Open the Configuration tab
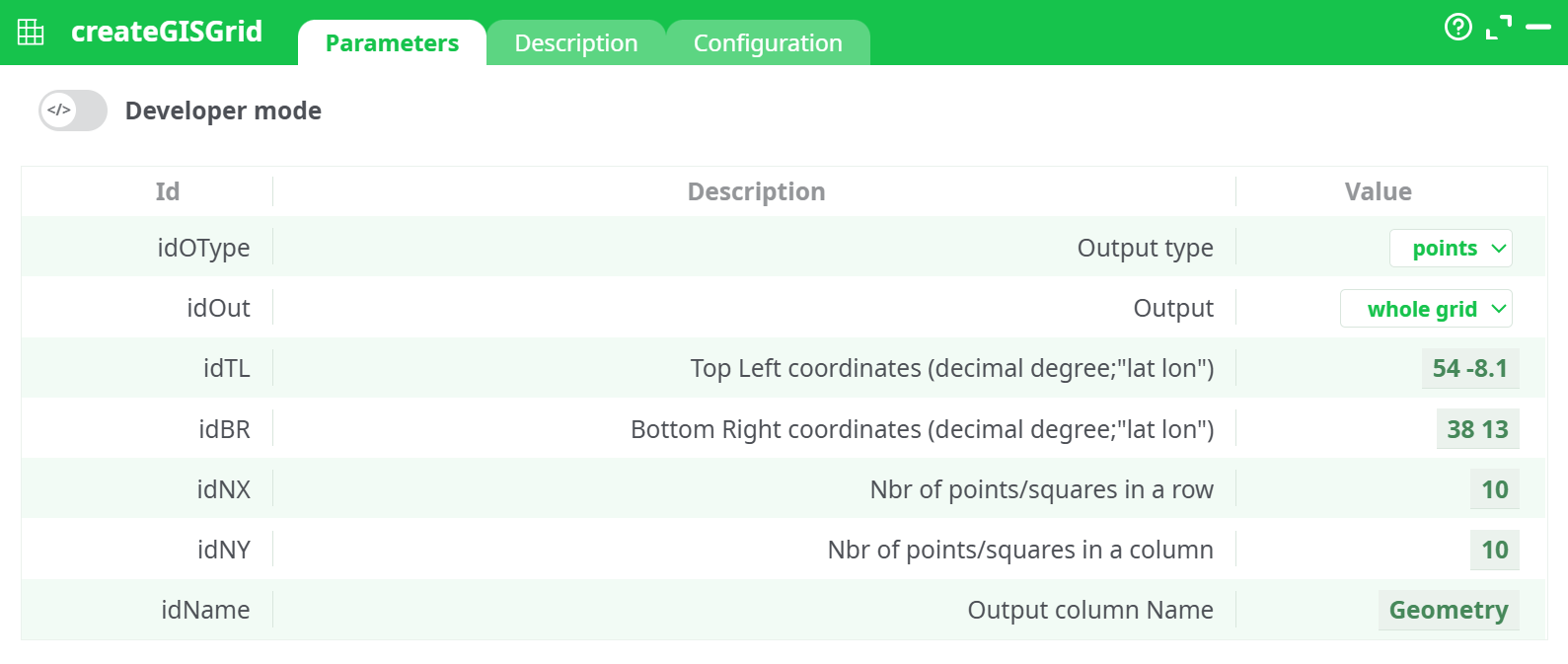The height and width of the screenshot is (664, 1568). 768,42
